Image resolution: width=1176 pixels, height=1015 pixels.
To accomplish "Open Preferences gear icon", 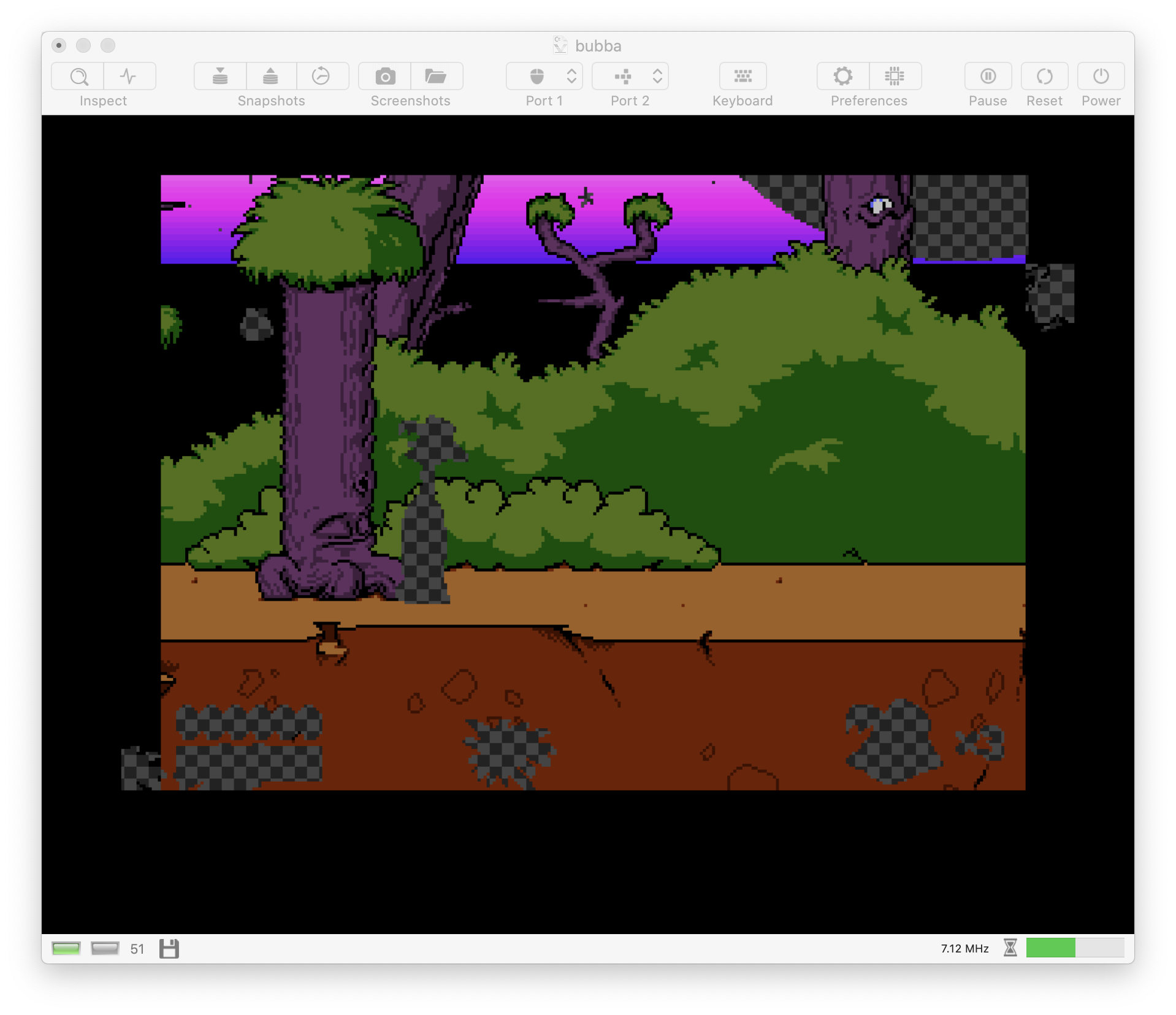I will [x=843, y=77].
